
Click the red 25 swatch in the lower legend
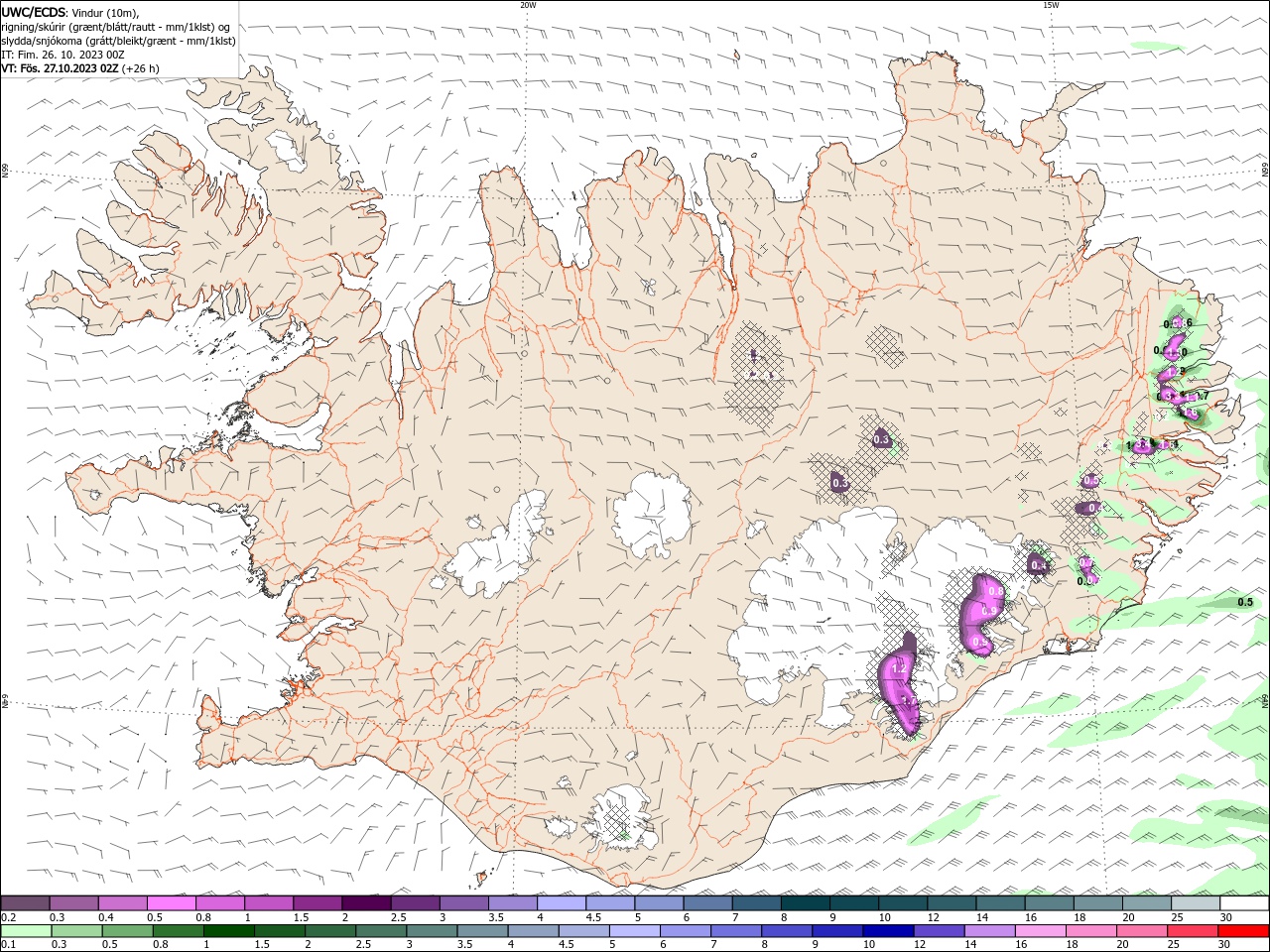1191,931
